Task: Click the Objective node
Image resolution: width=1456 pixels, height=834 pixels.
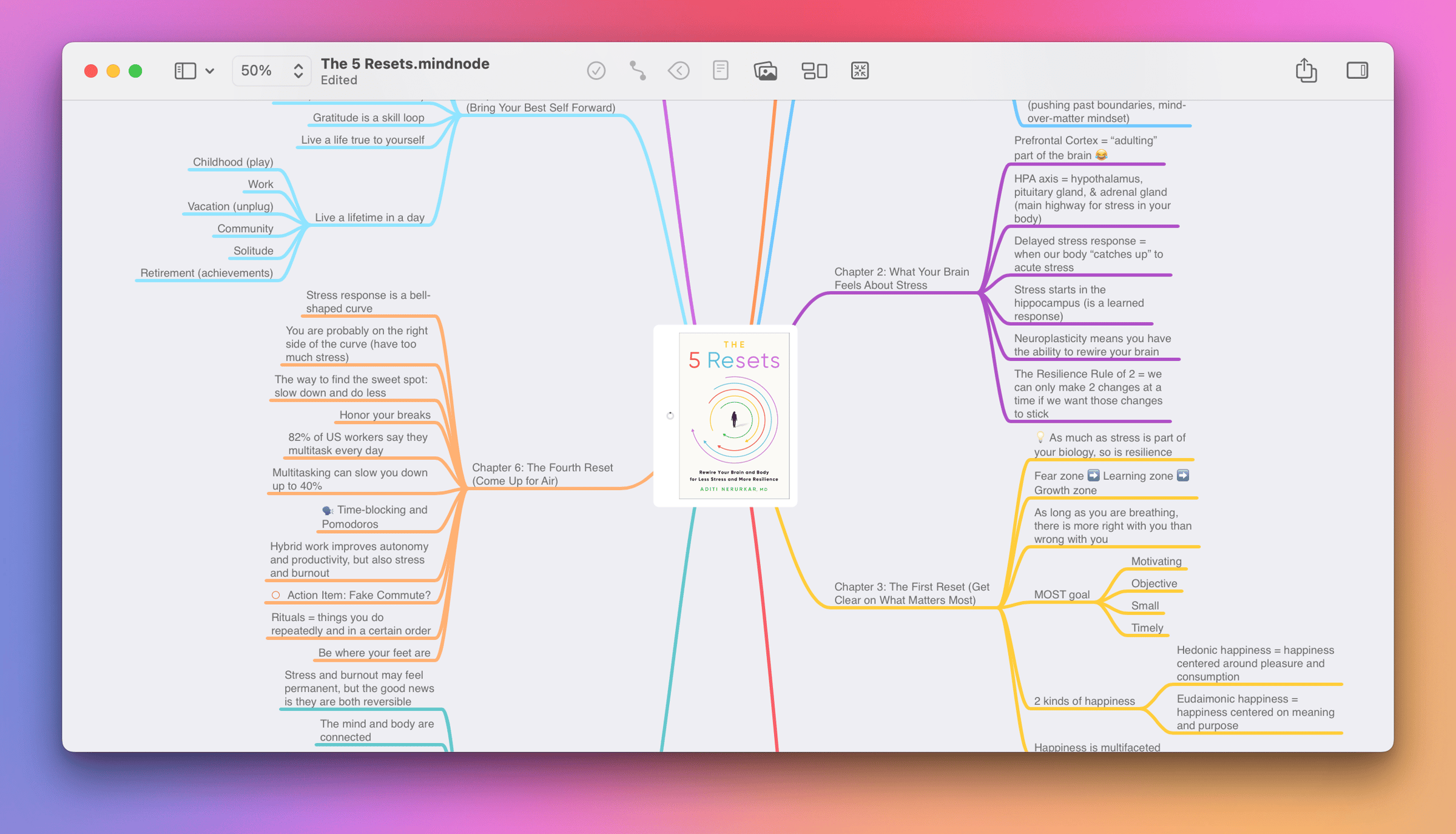Action: 1154,583
